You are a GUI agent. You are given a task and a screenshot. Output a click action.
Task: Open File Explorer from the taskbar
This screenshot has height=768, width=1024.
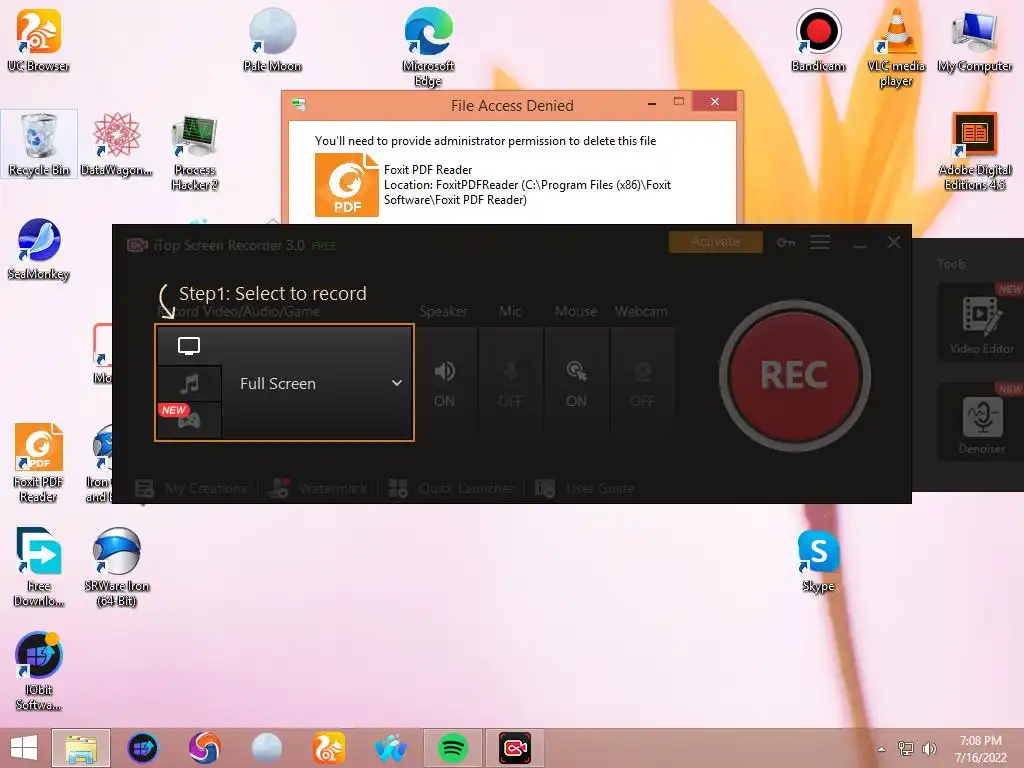[81, 748]
